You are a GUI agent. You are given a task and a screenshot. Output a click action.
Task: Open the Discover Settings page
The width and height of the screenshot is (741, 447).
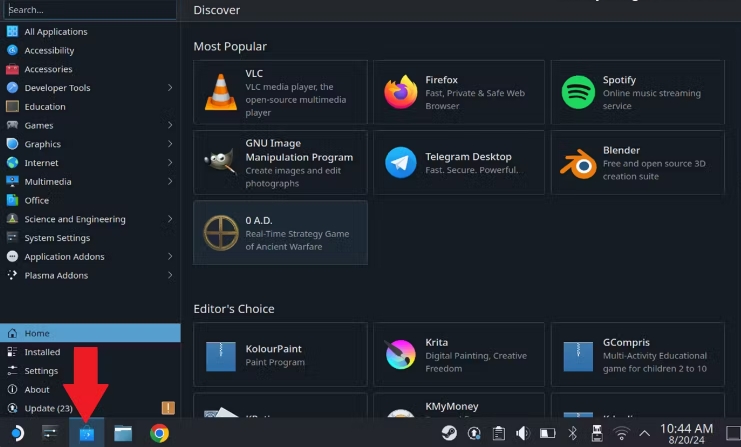click(90, 371)
